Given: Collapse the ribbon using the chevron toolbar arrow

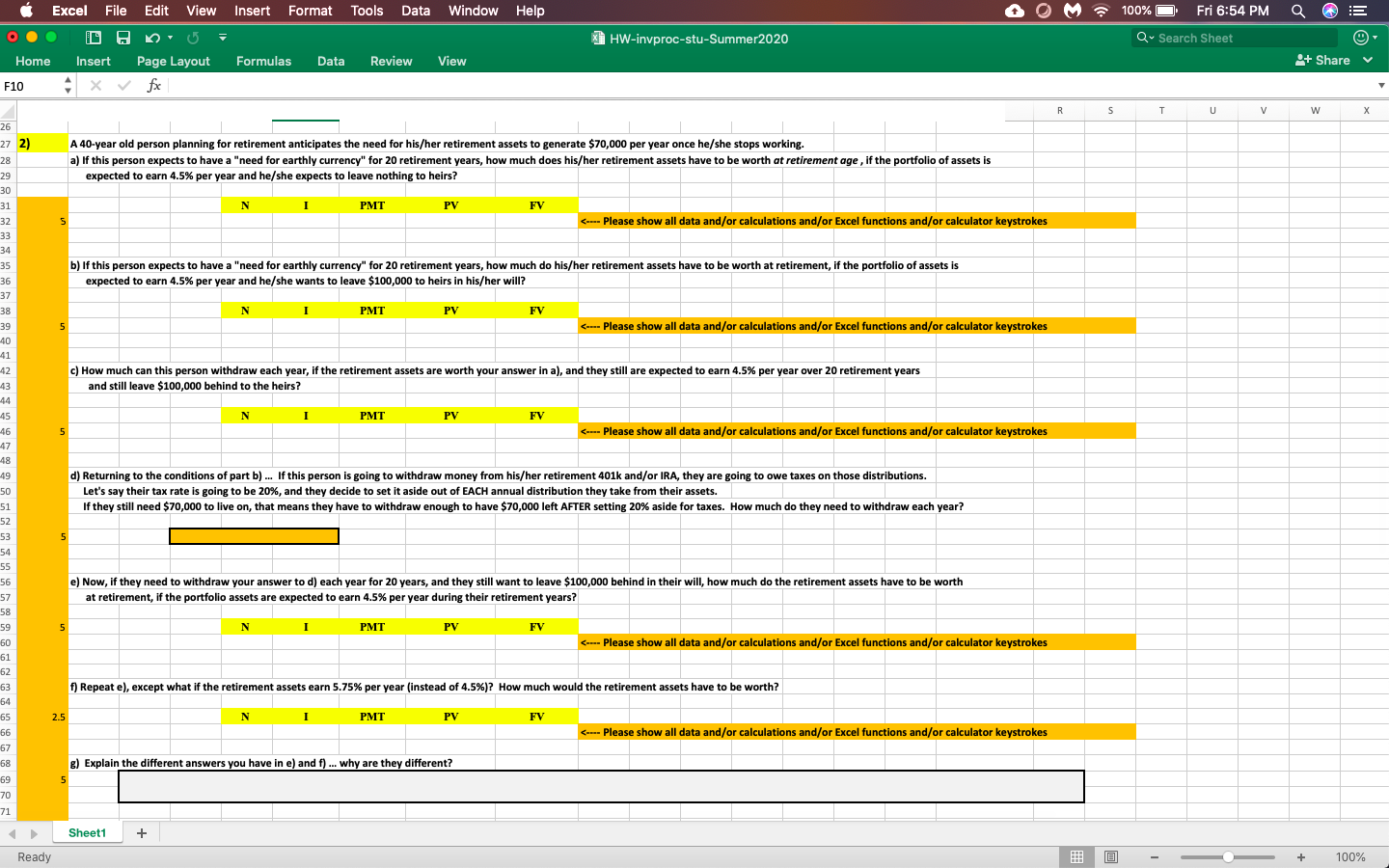Looking at the screenshot, I should point(222,36).
